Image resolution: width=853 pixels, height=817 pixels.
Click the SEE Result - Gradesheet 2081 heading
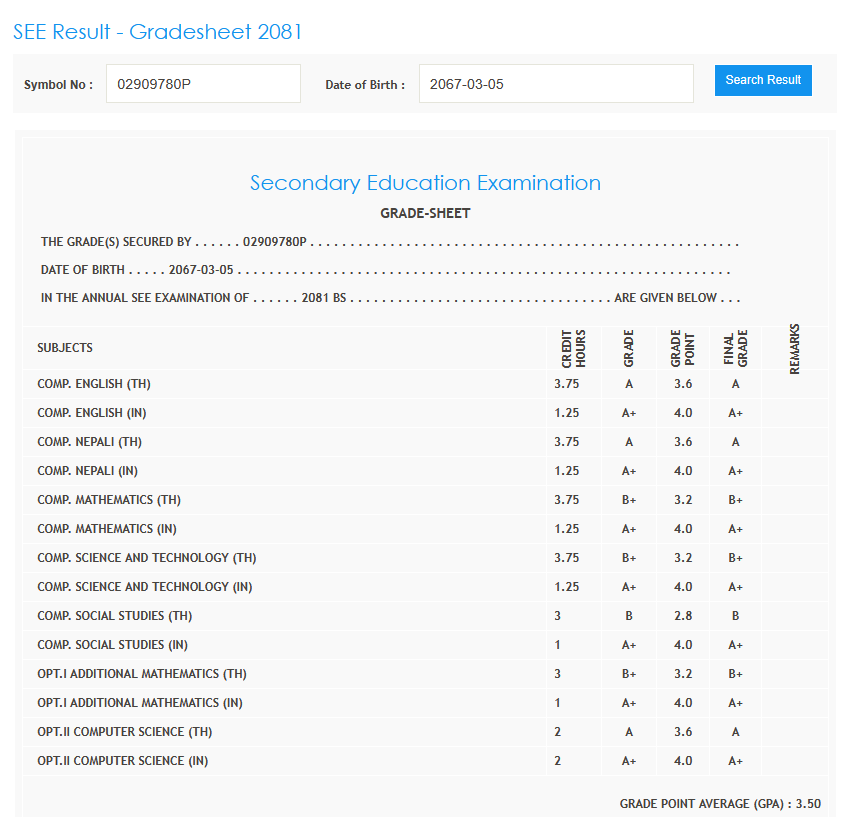coord(158,32)
